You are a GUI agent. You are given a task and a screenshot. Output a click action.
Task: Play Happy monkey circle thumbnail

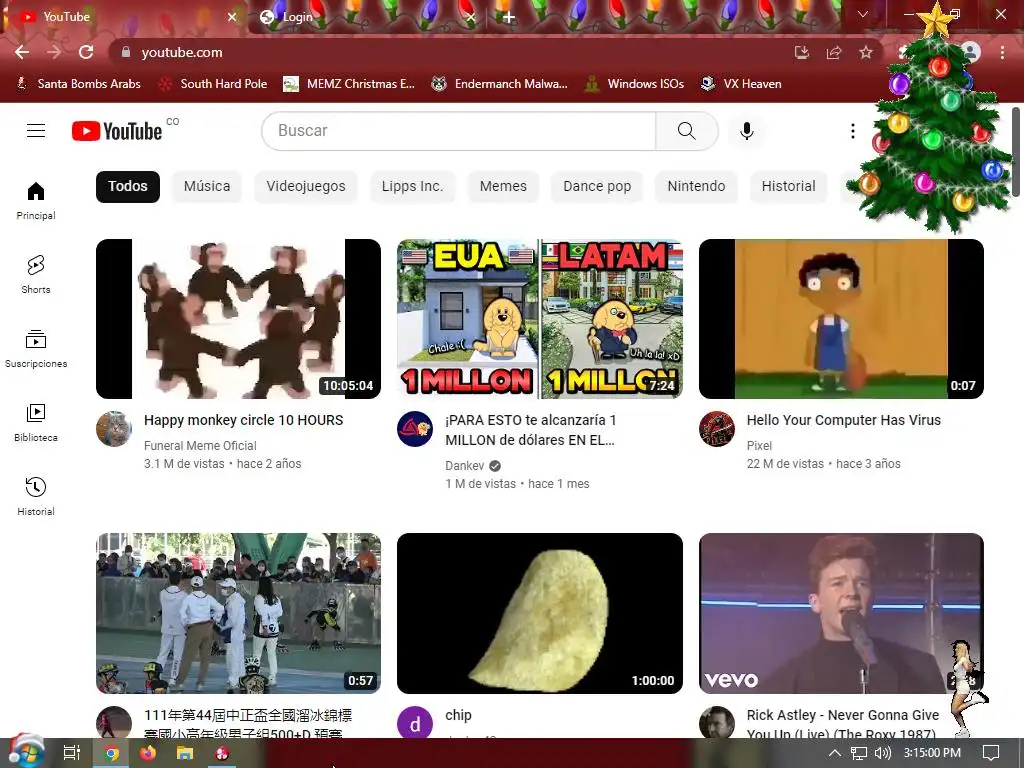click(238, 319)
